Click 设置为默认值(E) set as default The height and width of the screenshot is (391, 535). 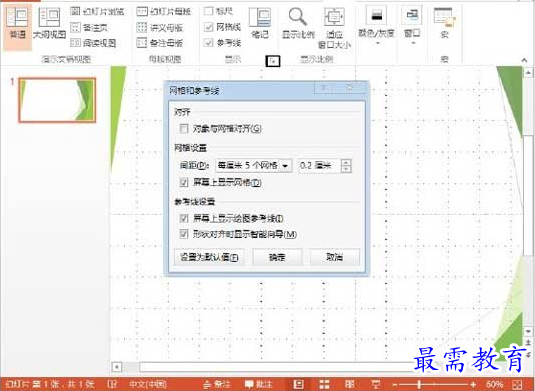coord(209,257)
